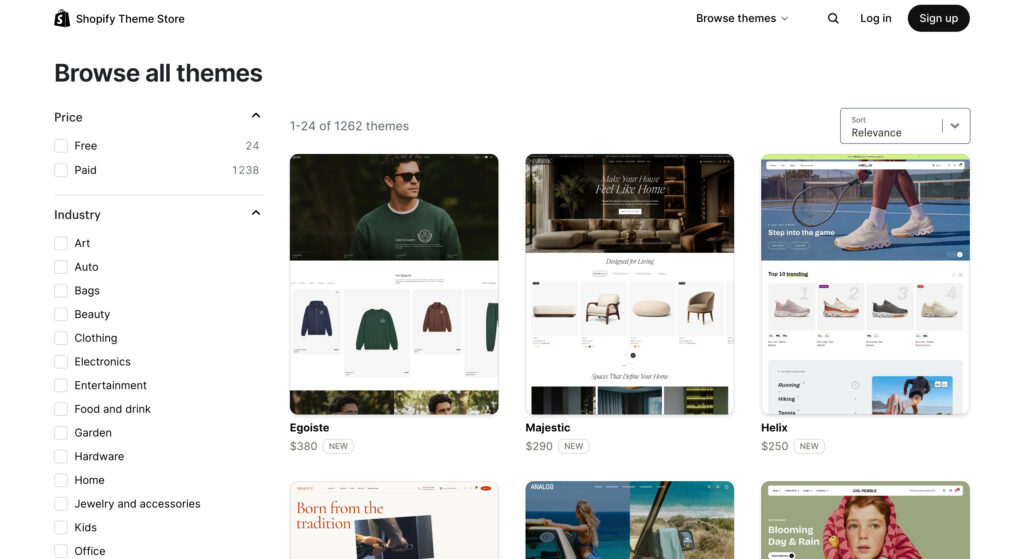Click the '1-24 of 1262 themes' count text
The width and height of the screenshot is (1024, 559).
pyautogui.click(x=349, y=126)
